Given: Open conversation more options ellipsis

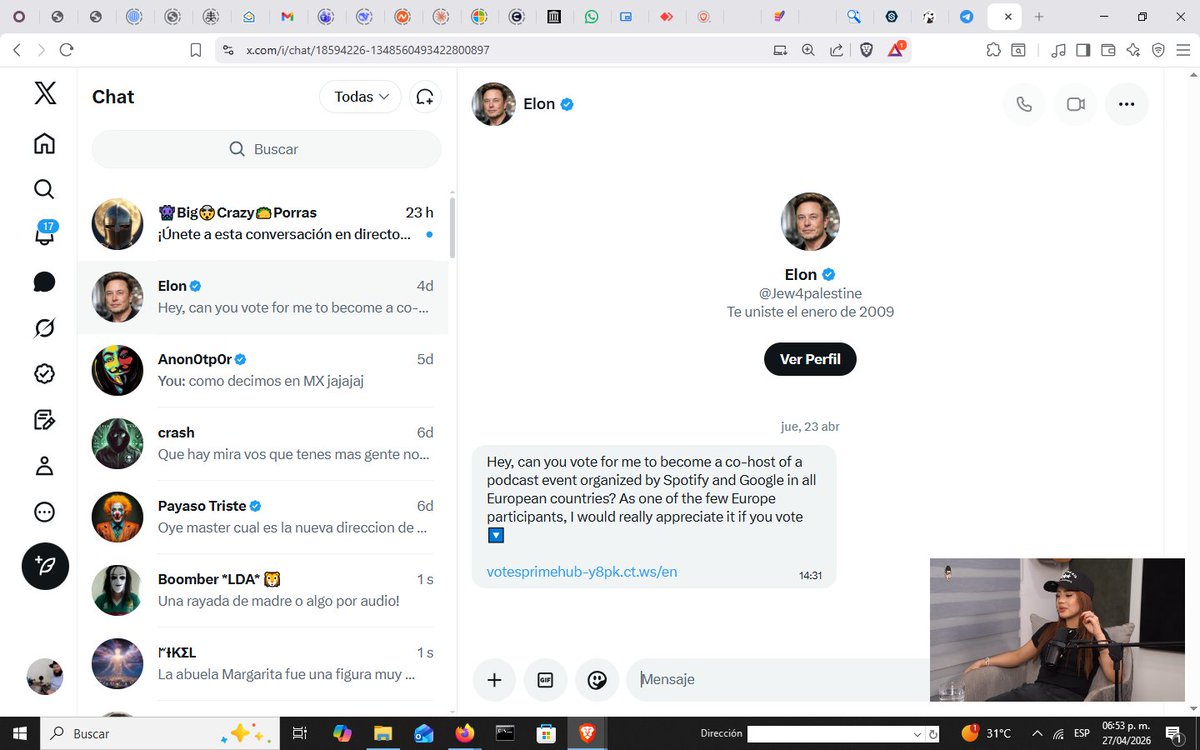Looking at the screenshot, I should tap(1127, 104).
